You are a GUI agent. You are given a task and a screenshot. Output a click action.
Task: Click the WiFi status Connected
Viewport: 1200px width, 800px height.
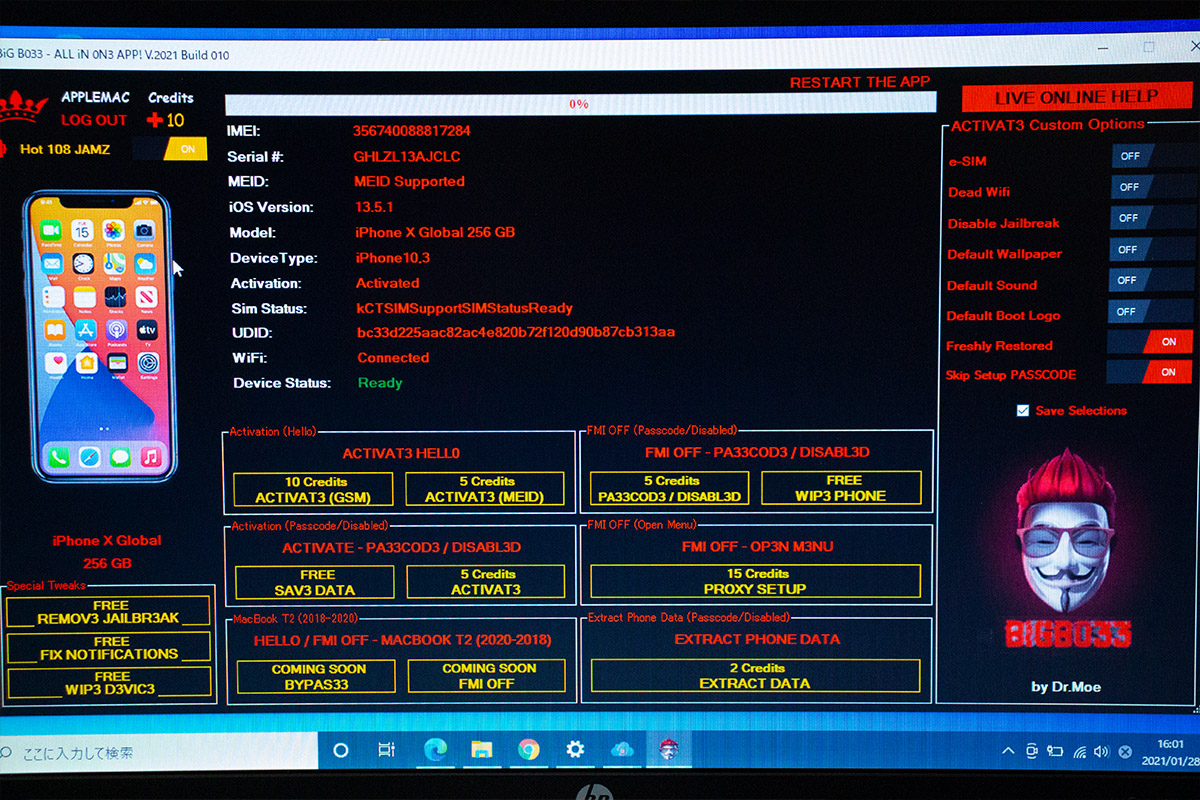click(393, 357)
